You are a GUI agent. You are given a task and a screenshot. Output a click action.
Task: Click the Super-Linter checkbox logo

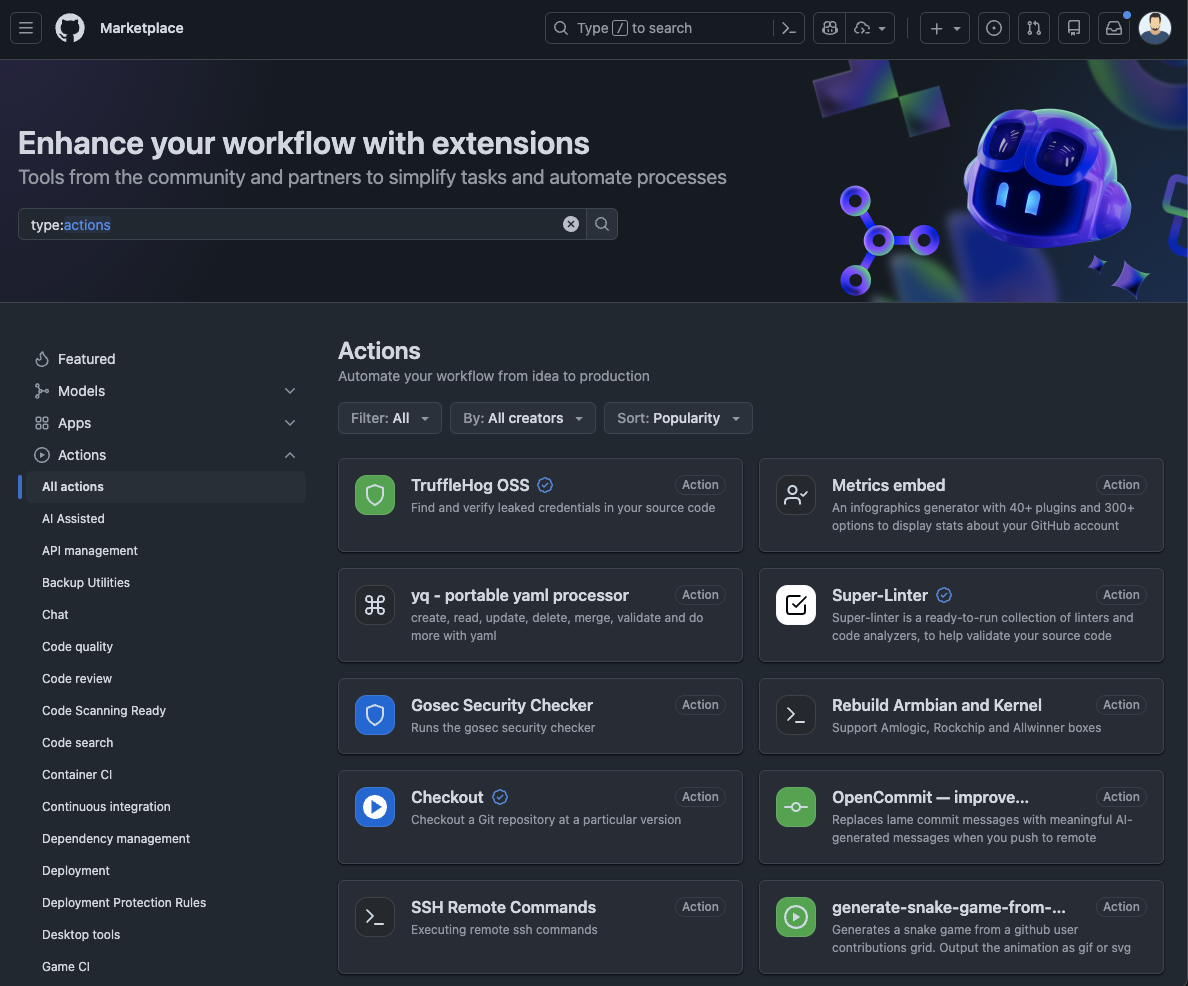click(x=795, y=605)
